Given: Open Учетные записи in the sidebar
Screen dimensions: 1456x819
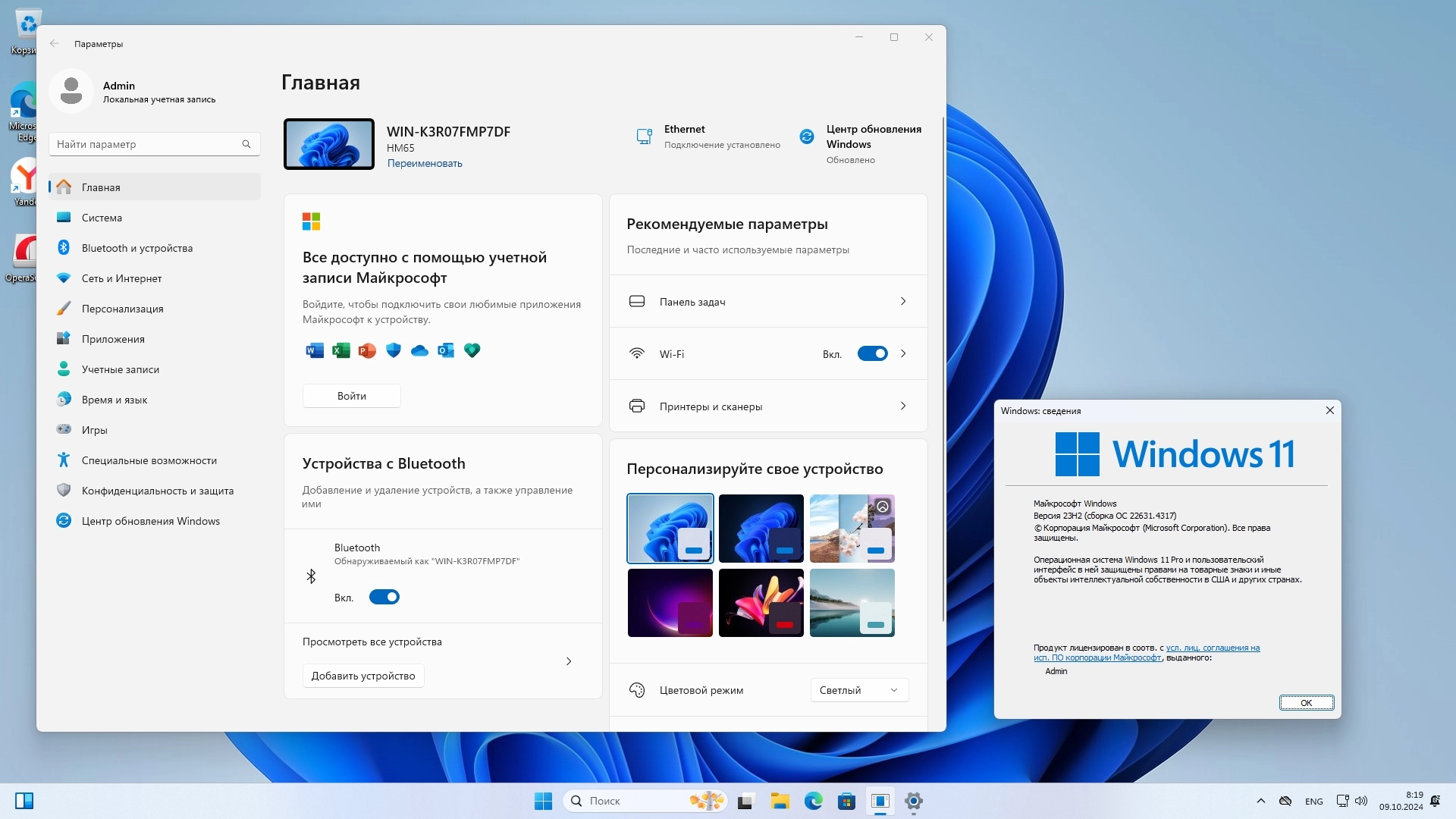Looking at the screenshot, I should click(x=120, y=369).
